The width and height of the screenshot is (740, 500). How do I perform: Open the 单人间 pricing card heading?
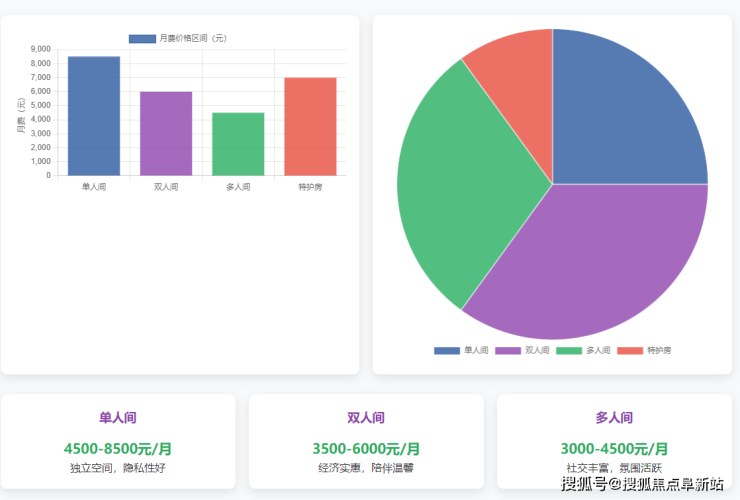[118, 418]
